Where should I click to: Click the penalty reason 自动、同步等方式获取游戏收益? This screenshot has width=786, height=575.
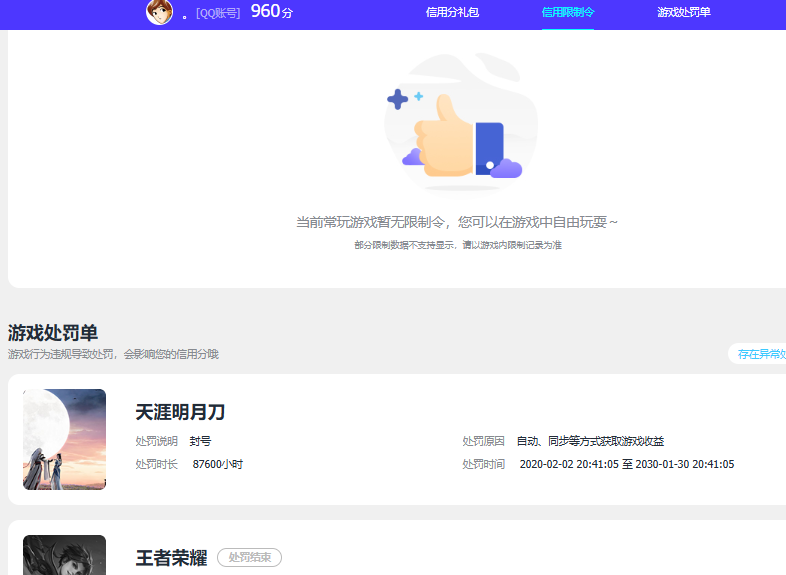[591, 441]
